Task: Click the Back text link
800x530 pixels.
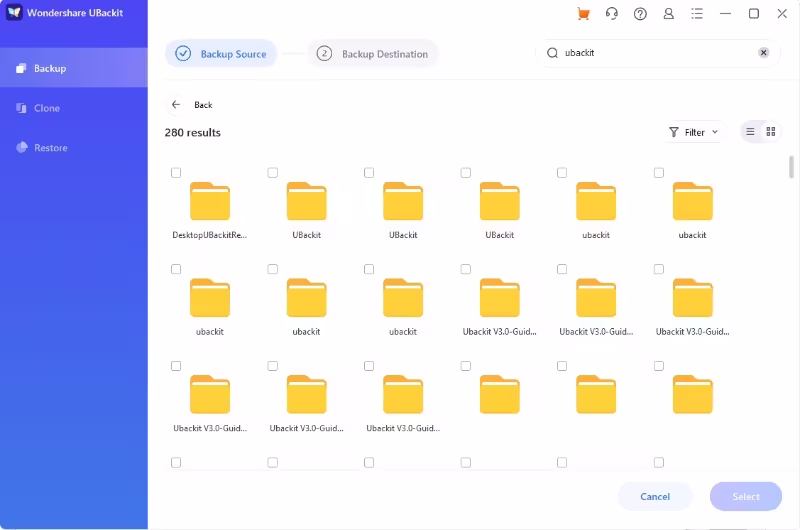Action: [x=203, y=105]
